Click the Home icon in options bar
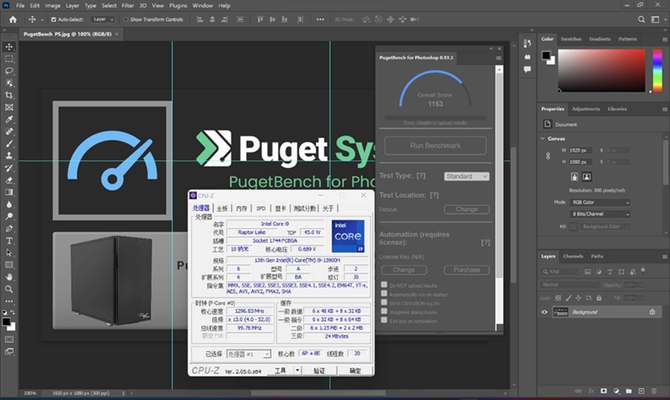 click(13, 20)
